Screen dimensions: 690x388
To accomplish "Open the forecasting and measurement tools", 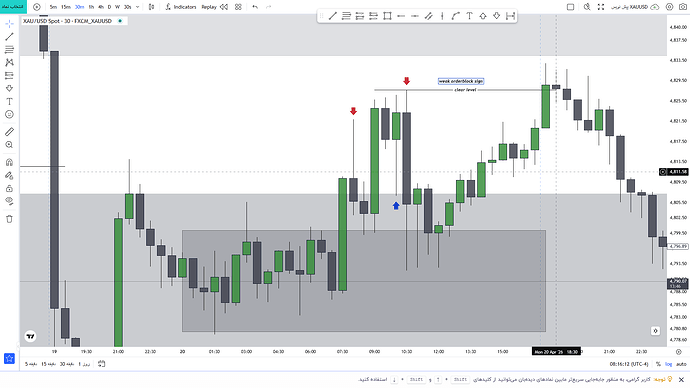I will point(9,75).
